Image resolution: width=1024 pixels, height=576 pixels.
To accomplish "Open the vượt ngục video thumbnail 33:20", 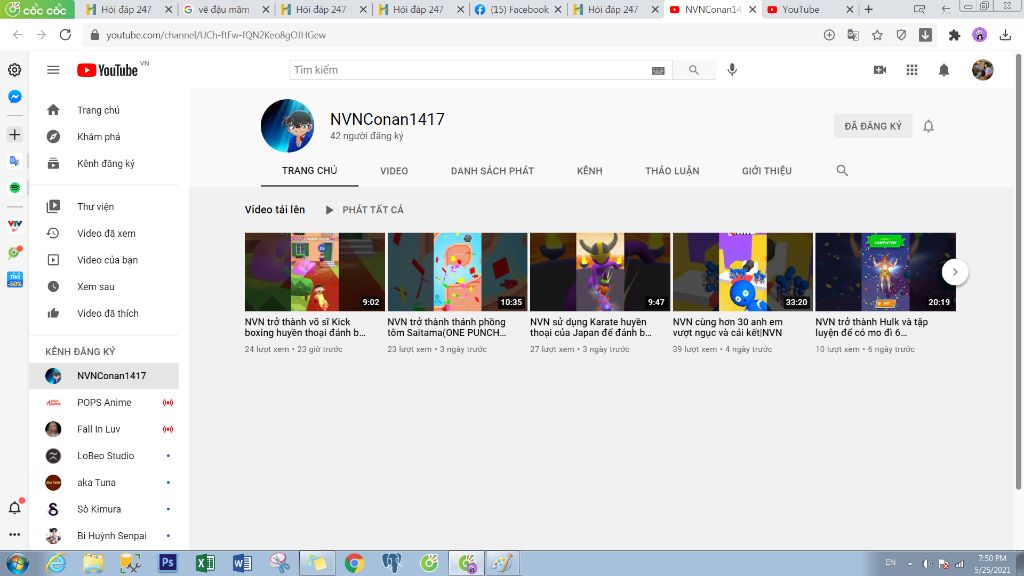I will pos(743,272).
